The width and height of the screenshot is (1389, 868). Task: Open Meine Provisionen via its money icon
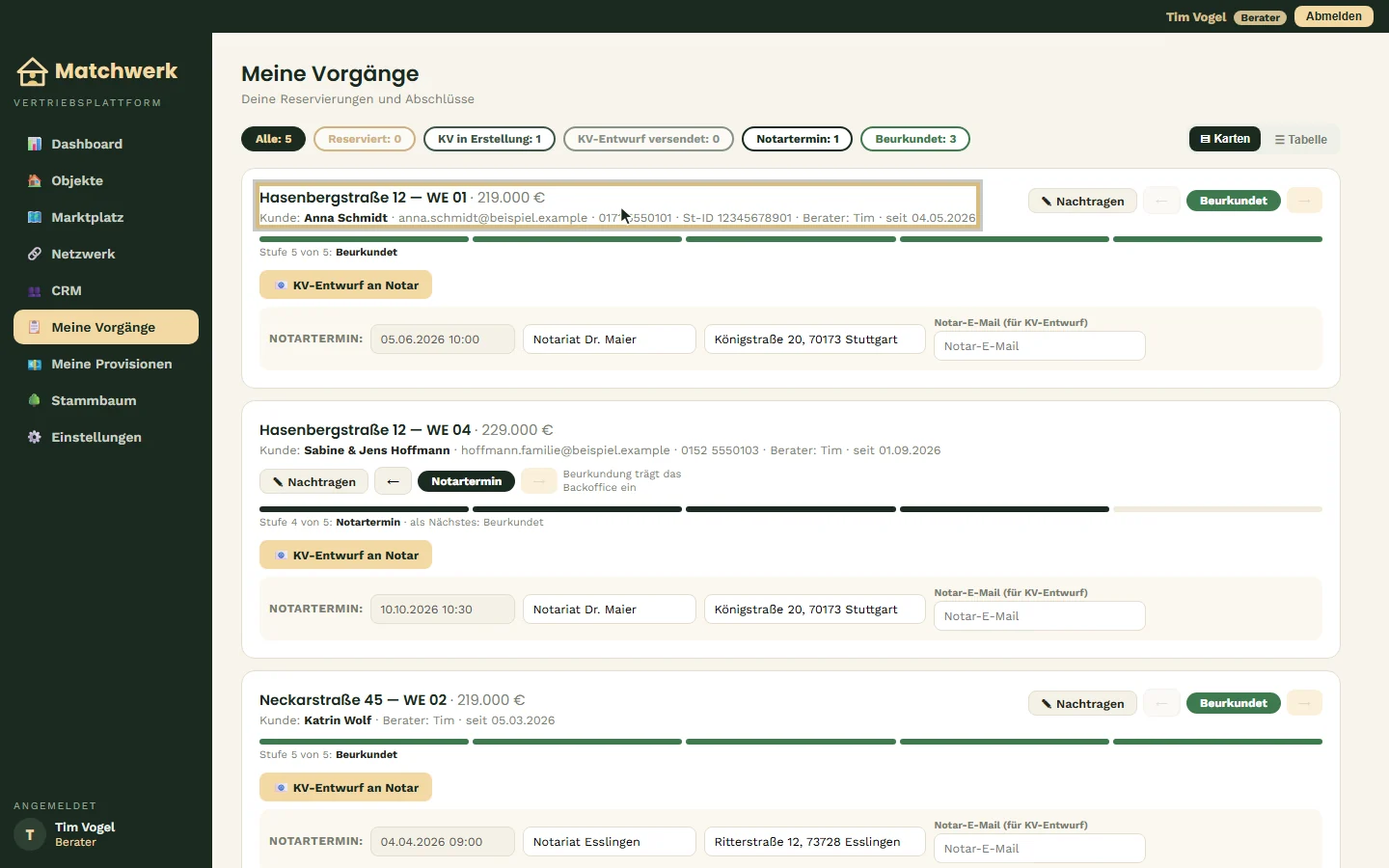[35, 364]
